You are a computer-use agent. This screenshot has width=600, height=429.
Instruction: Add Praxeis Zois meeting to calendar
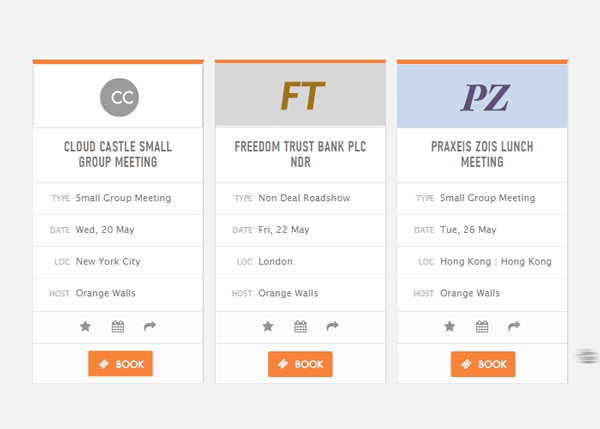tap(482, 326)
